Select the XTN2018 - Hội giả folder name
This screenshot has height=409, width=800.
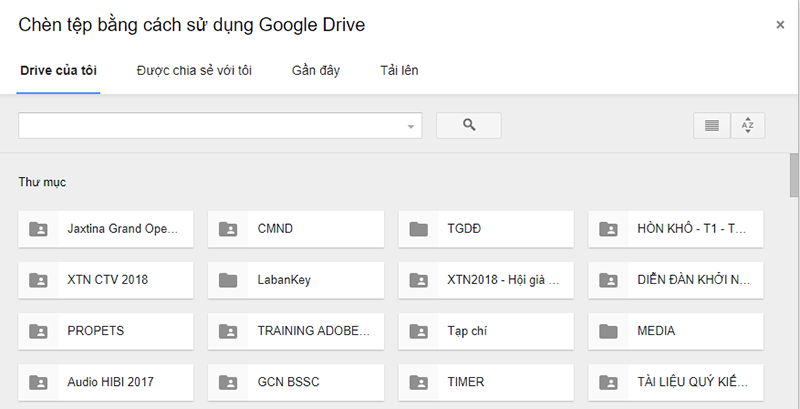coord(504,280)
